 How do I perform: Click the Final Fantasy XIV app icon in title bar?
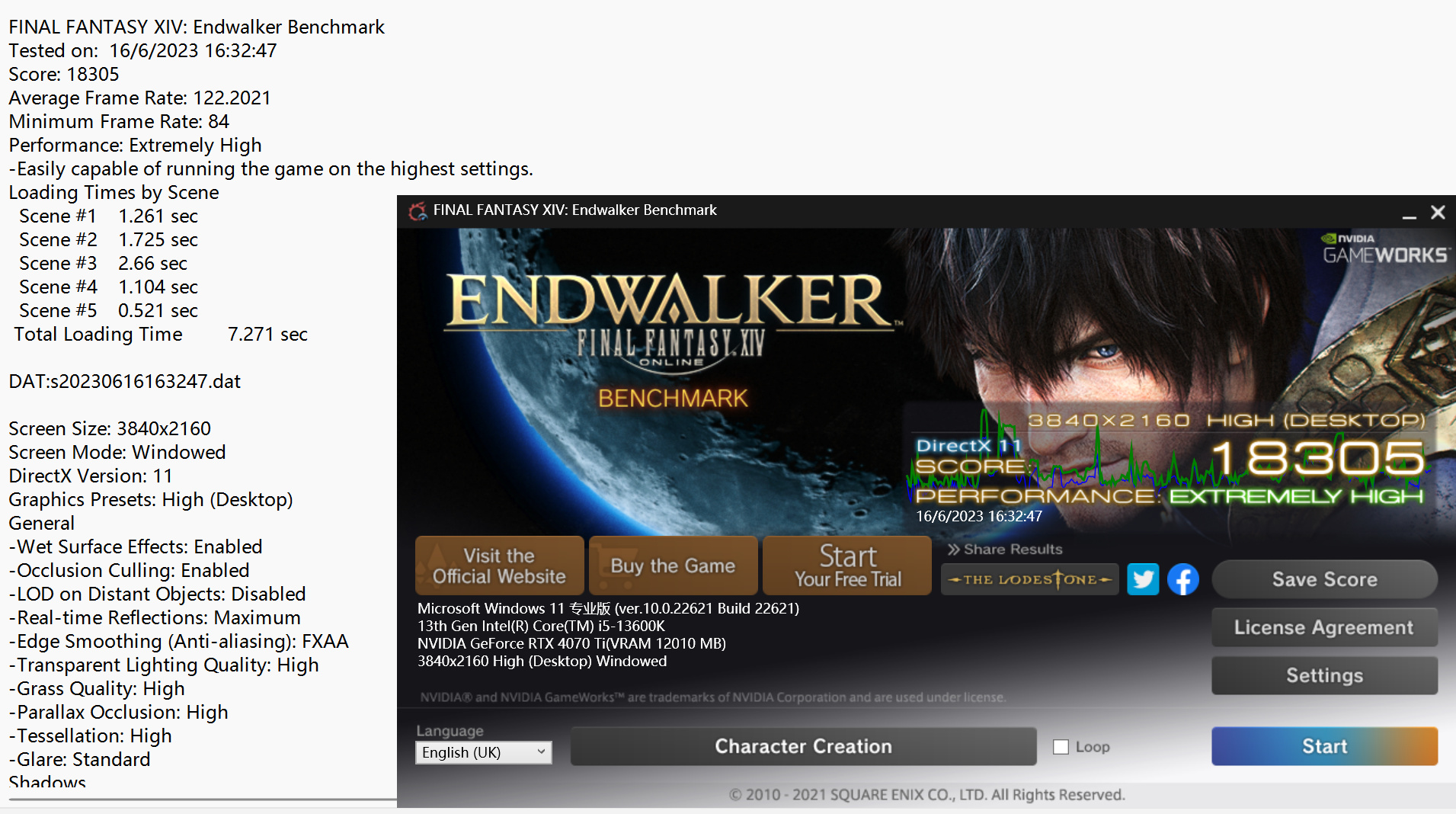pyautogui.click(x=418, y=210)
